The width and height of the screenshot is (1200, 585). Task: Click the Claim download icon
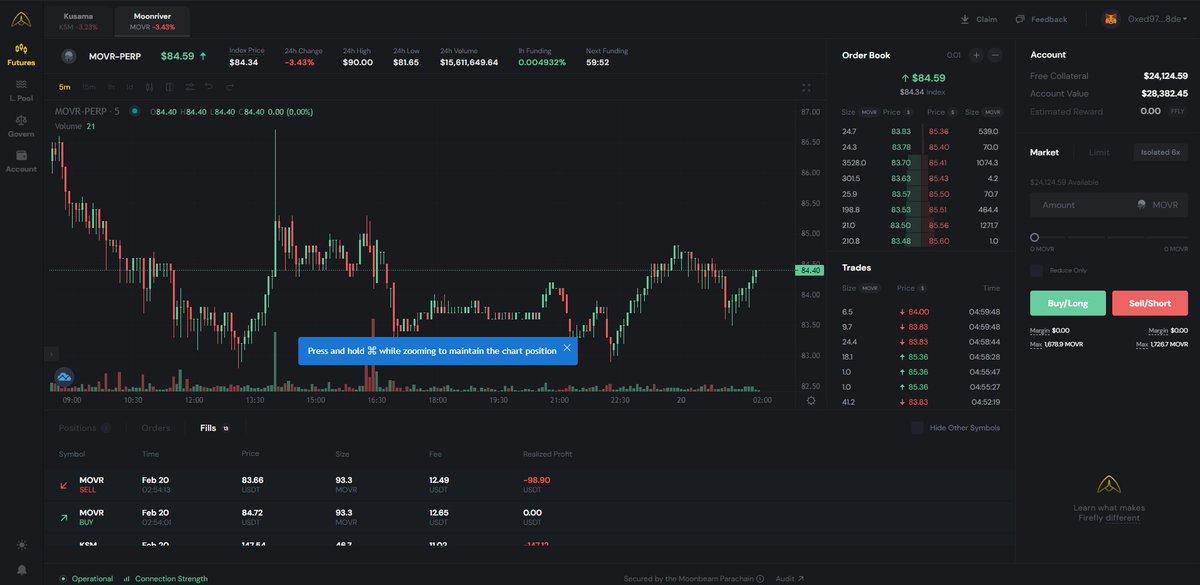(x=965, y=19)
